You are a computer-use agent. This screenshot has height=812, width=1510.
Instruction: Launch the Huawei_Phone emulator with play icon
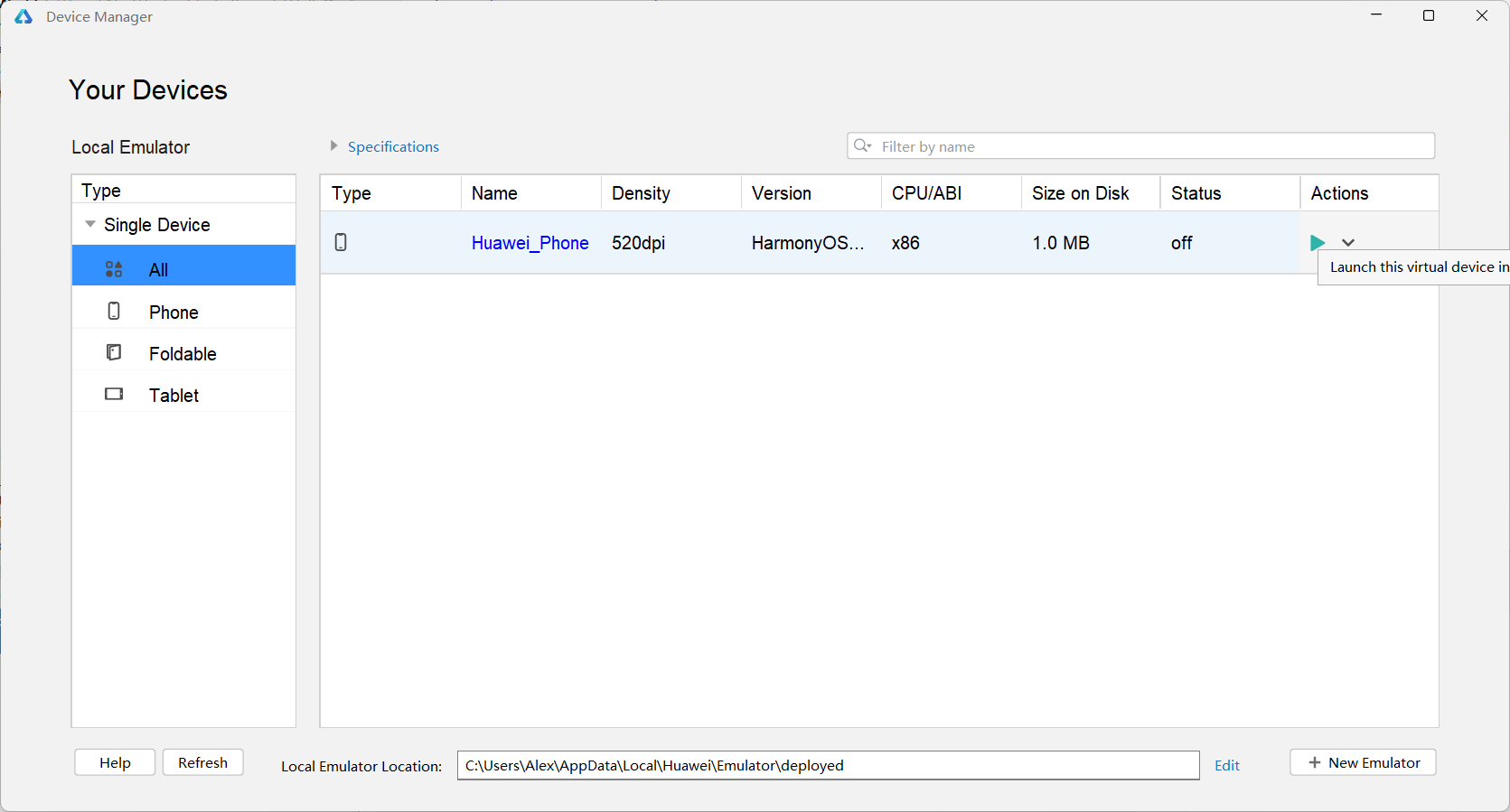1318,243
